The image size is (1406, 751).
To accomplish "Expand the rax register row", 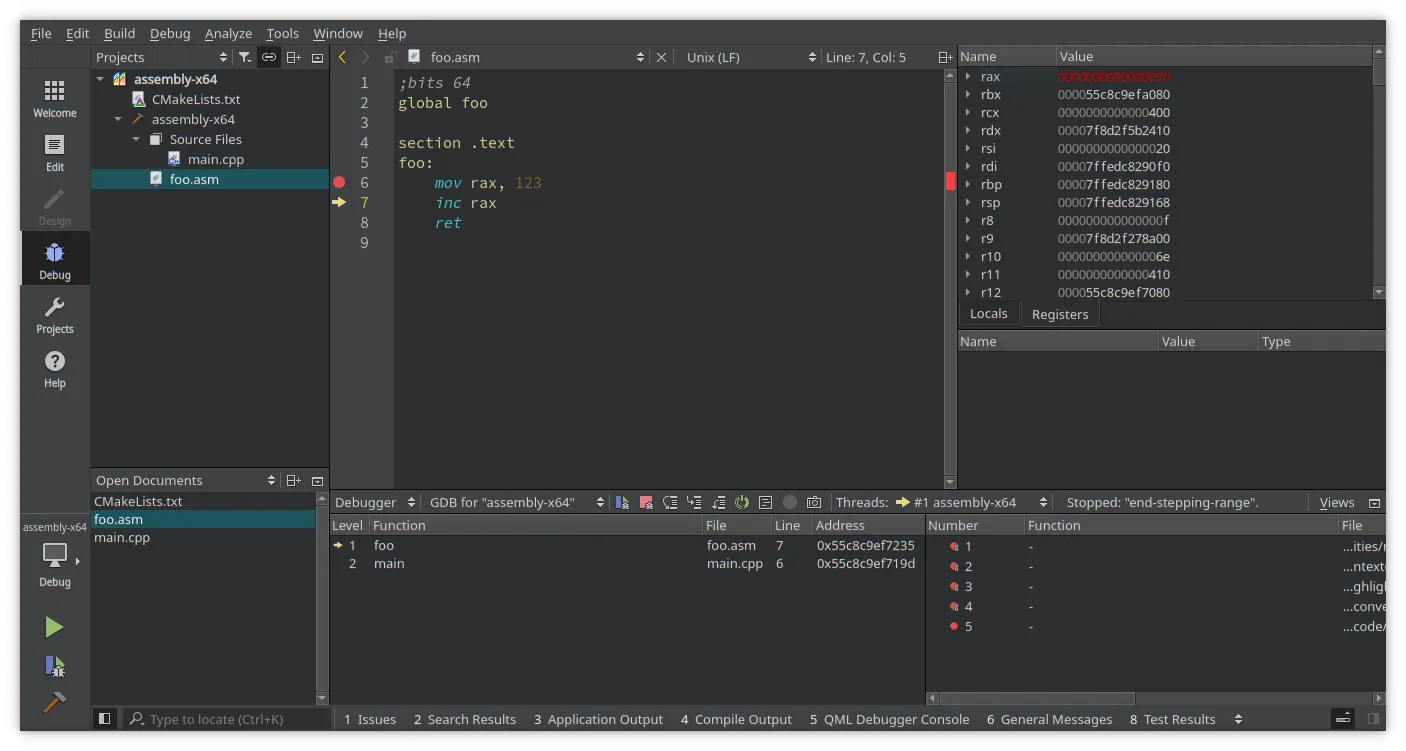I will click(x=967, y=77).
